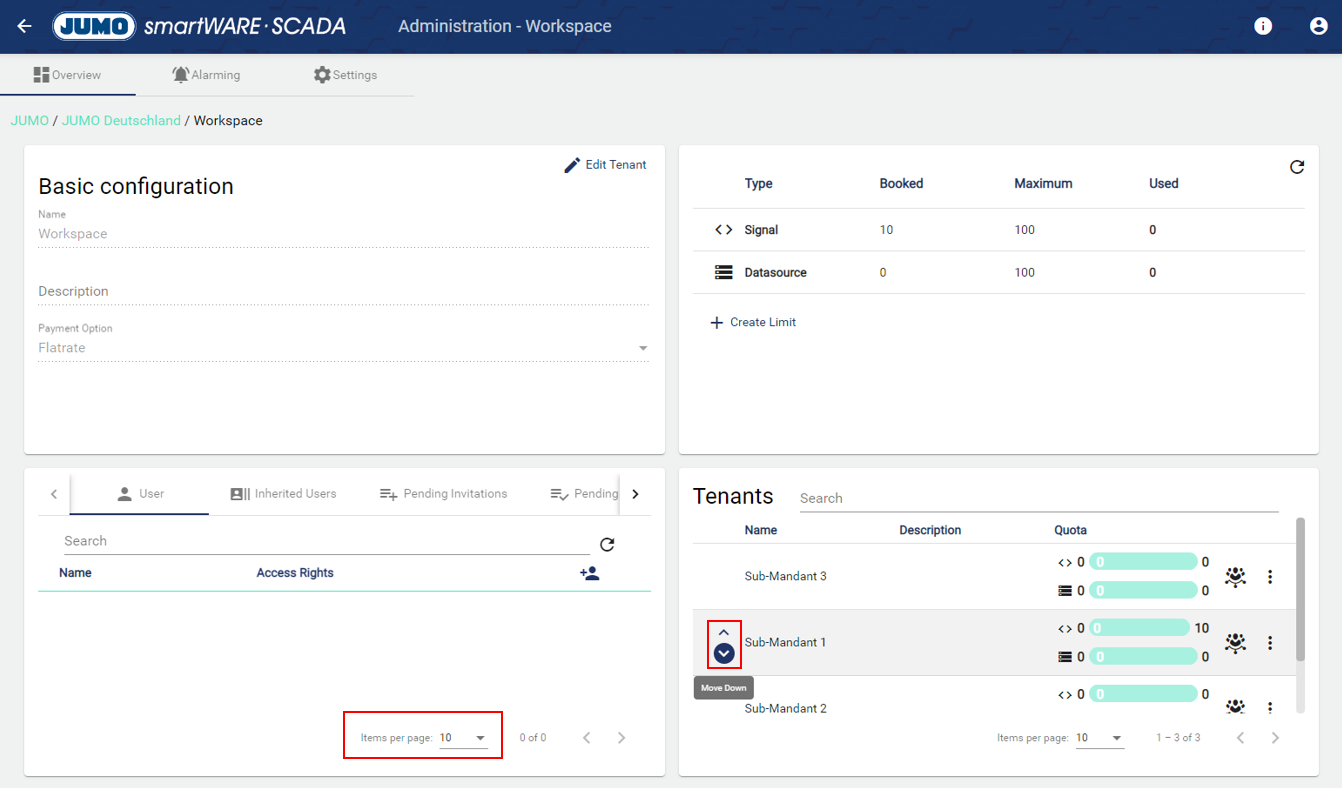Open the Inherited Users tab
Image resolution: width=1342 pixels, height=788 pixels.
click(283, 494)
